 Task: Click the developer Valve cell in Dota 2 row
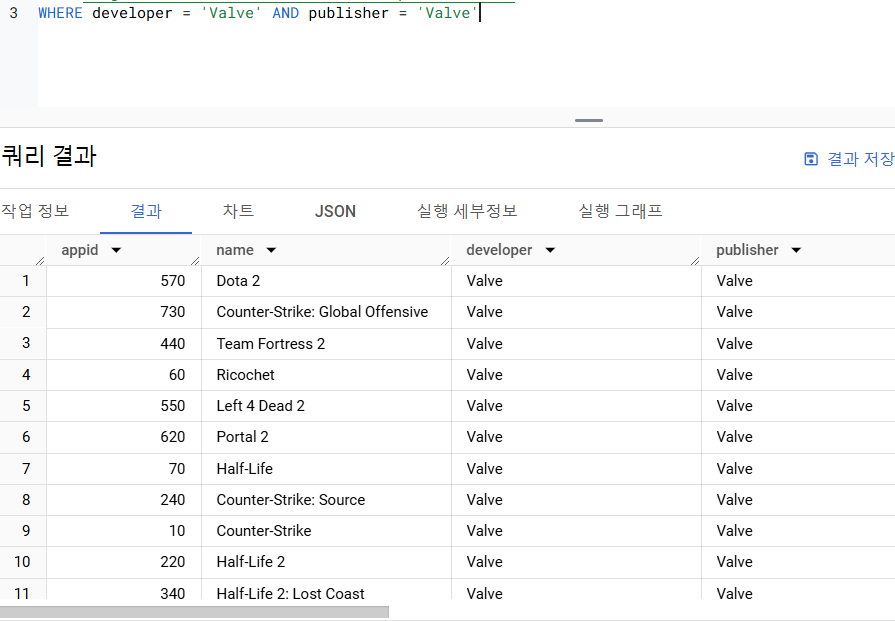pos(576,281)
